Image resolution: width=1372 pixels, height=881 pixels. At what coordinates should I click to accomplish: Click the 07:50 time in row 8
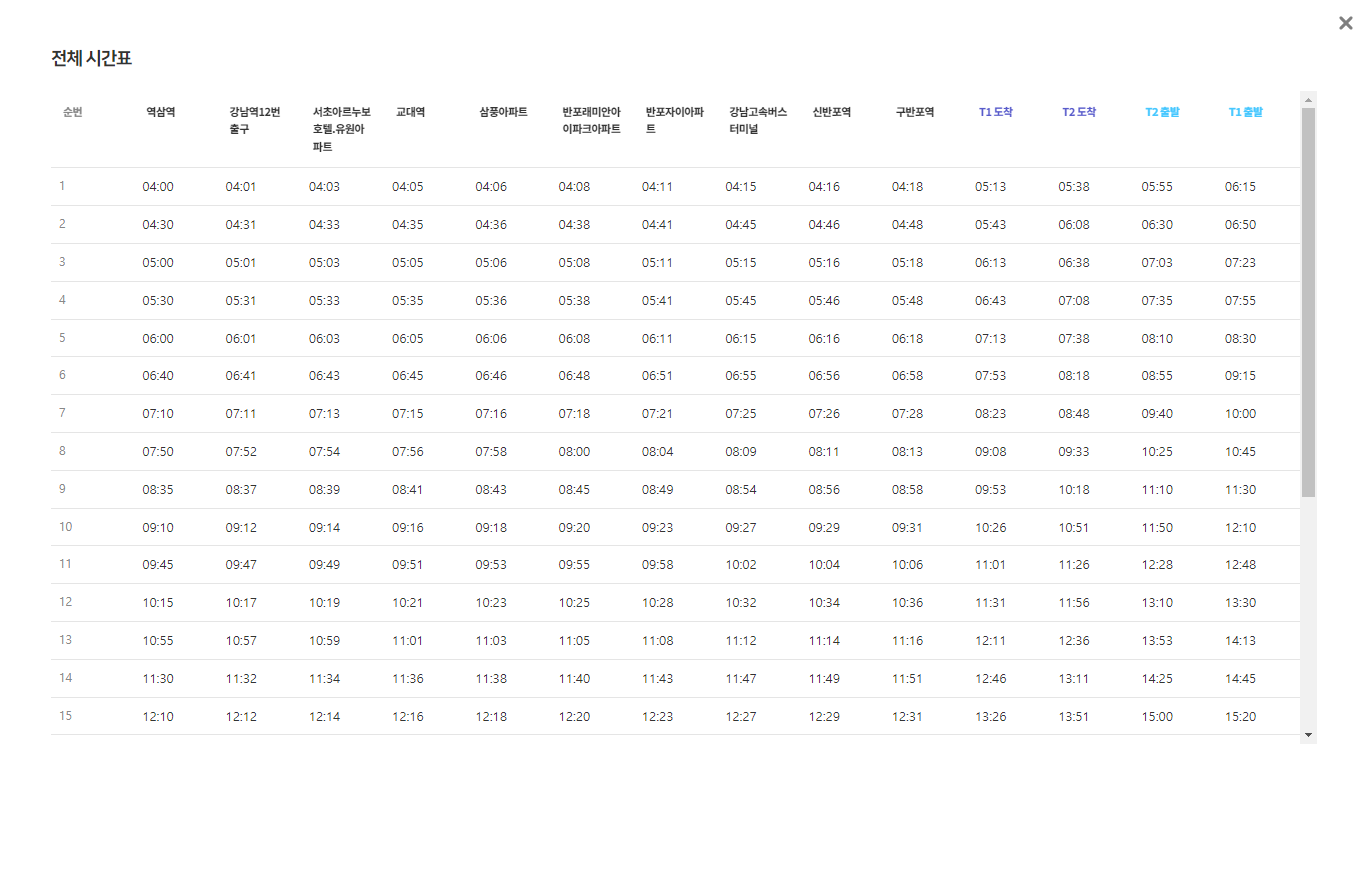[158, 452]
